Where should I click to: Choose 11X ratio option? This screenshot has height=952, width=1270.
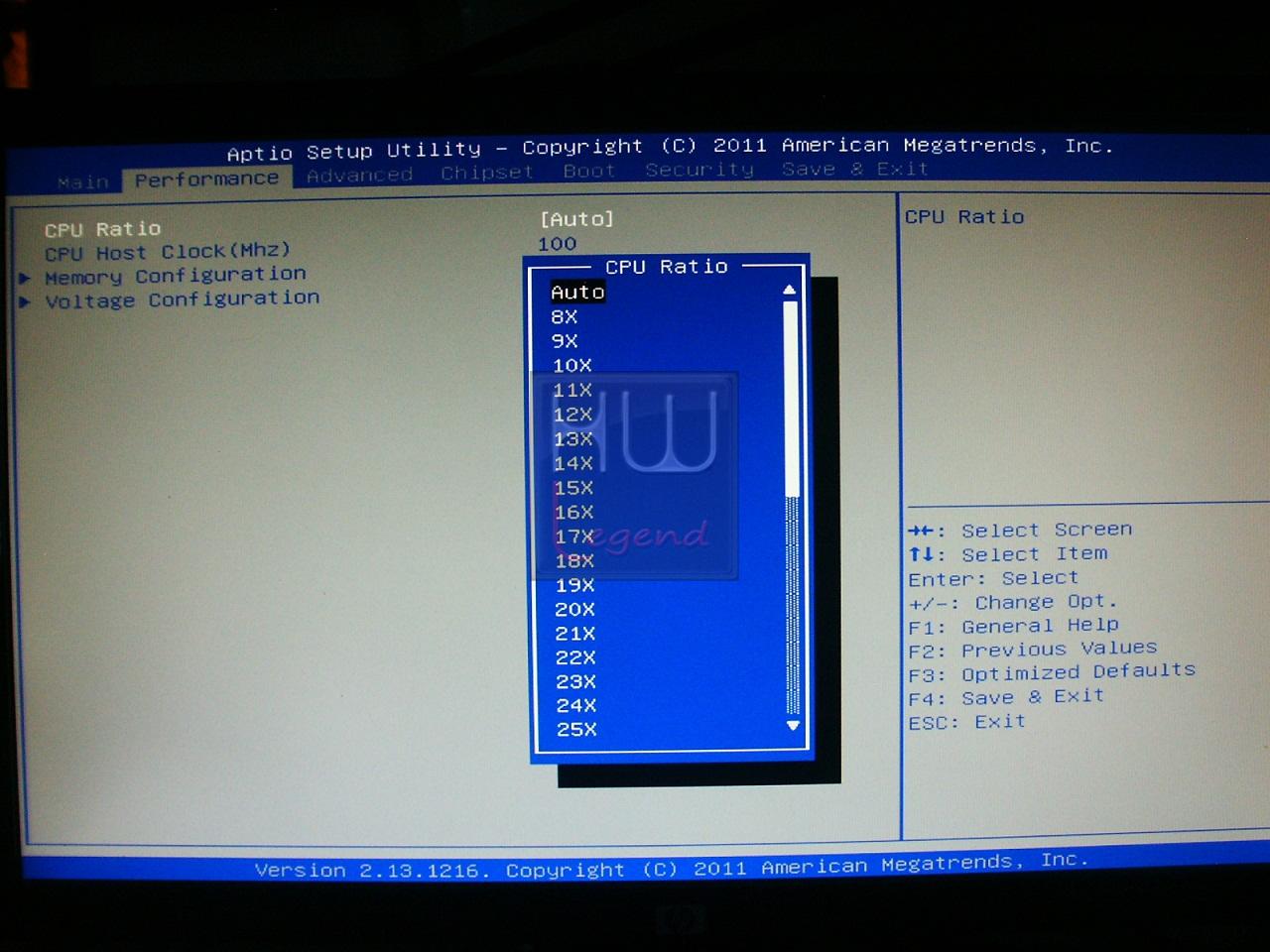tap(572, 391)
